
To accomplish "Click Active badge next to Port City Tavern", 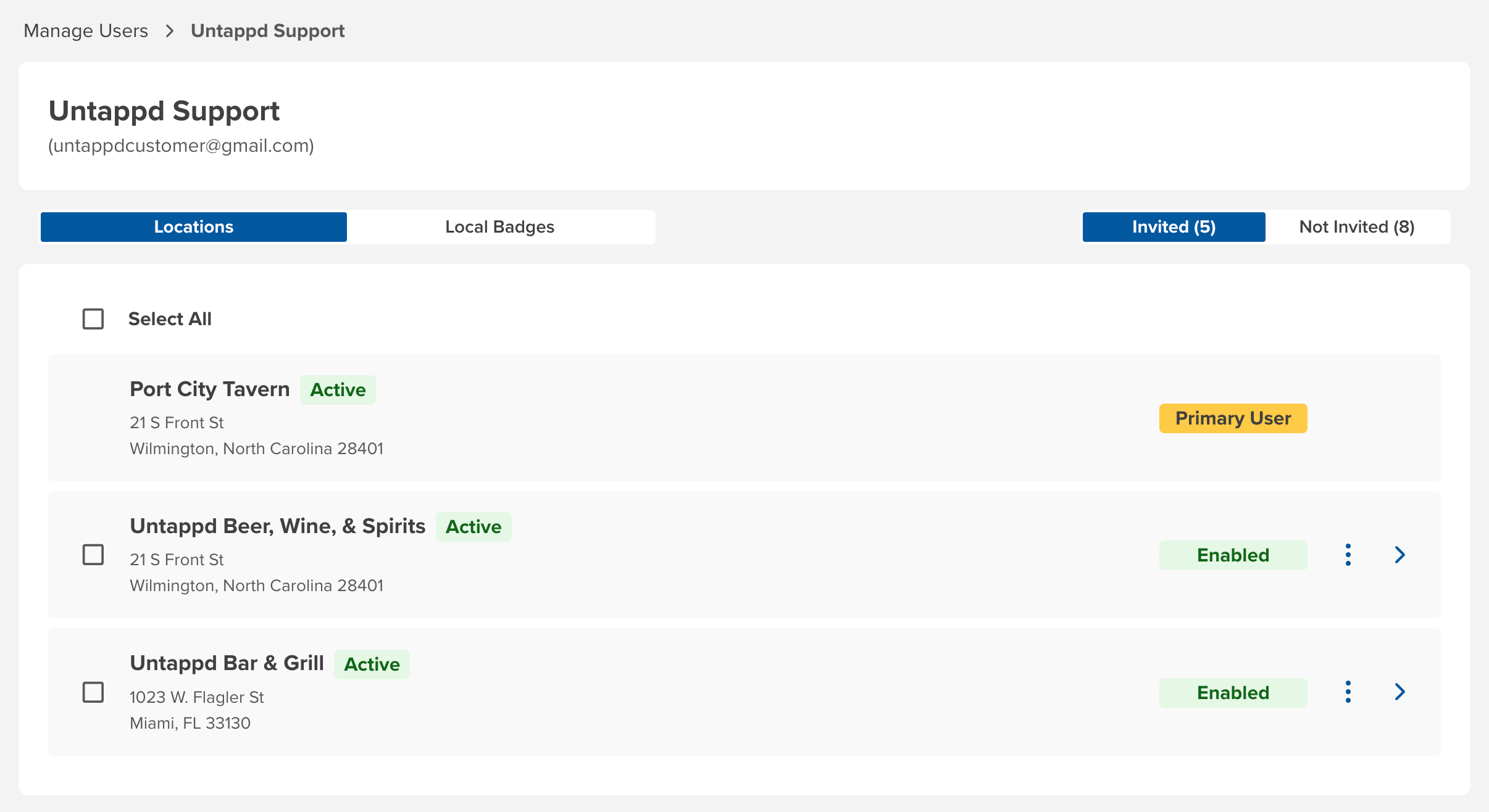I will pyautogui.click(x=338, y=390).
